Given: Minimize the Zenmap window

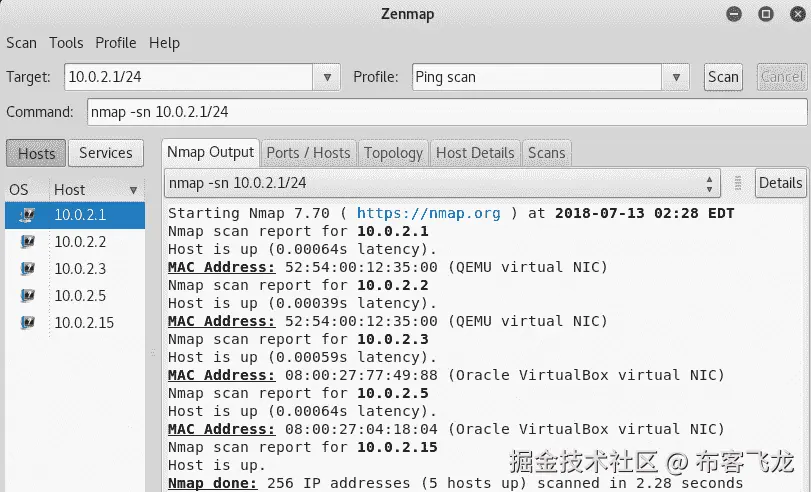Looking at the screenshot, I should coord(733,14).
